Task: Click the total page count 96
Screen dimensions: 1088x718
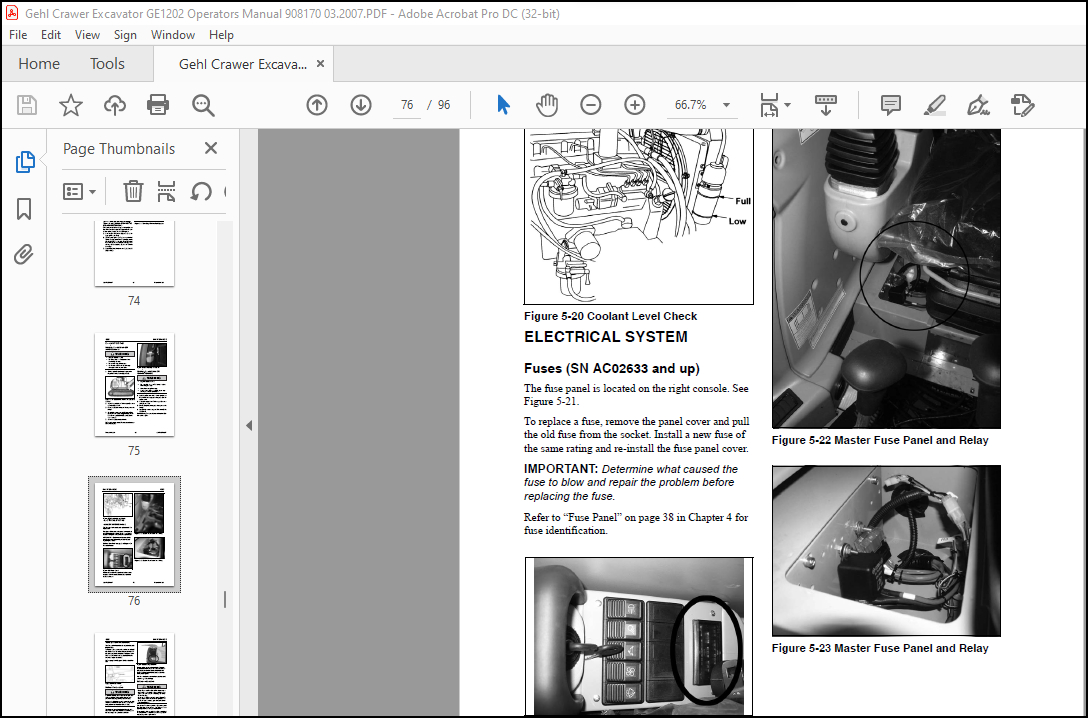Action: (444, 105)
